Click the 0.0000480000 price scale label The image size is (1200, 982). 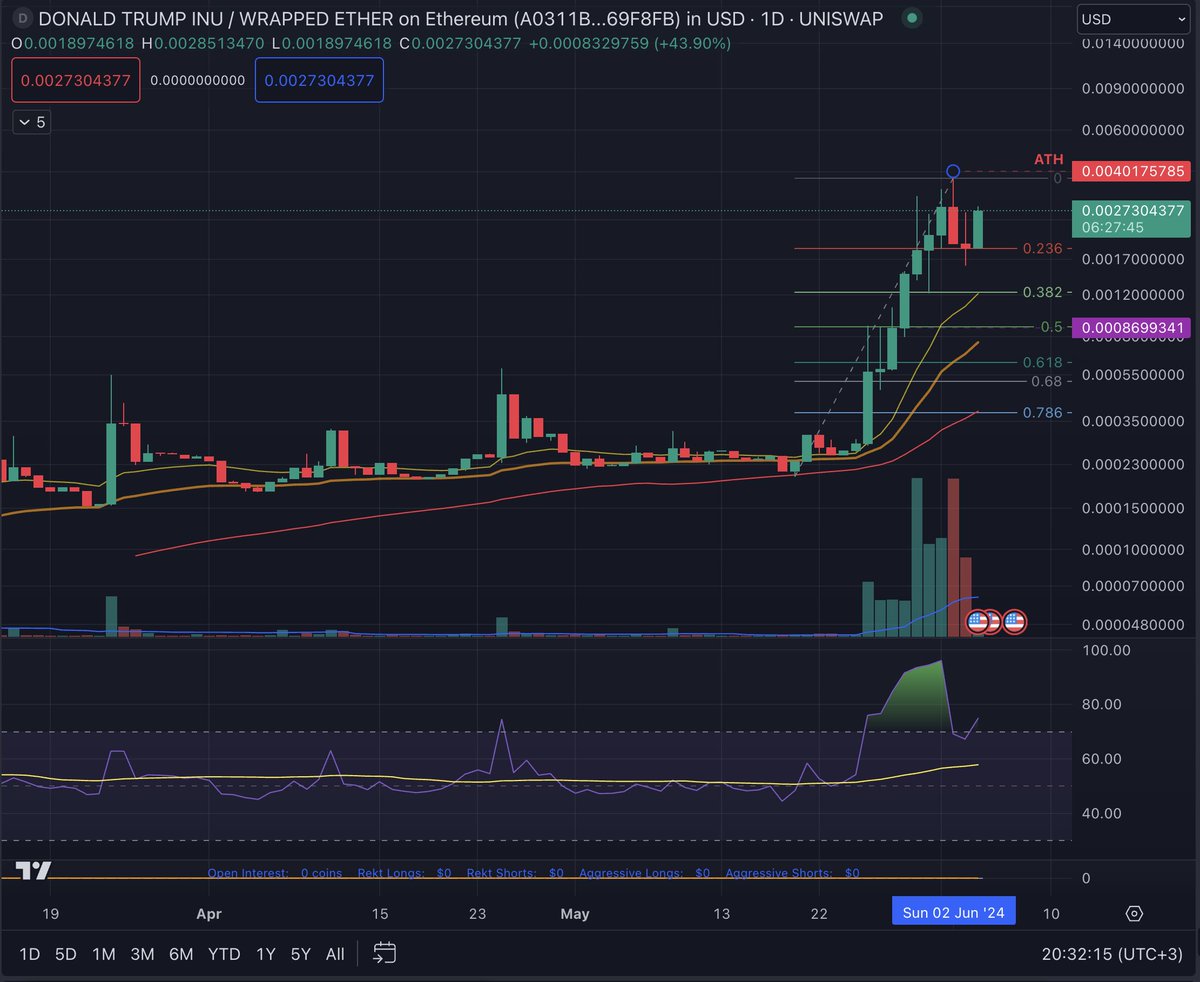tap(1135, 624)
